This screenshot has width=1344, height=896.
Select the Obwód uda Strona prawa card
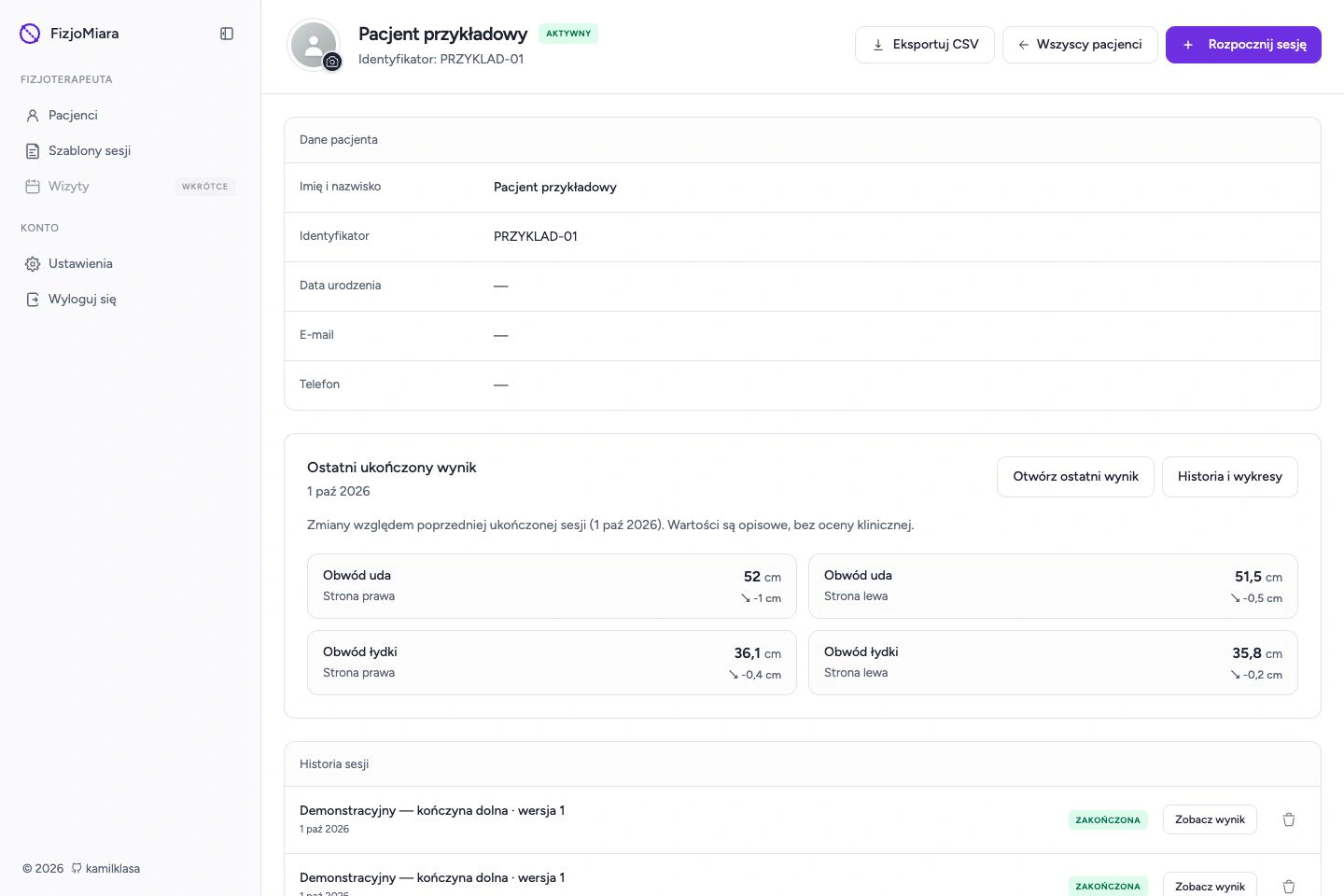pyautogui.click(x=552, y=586)
